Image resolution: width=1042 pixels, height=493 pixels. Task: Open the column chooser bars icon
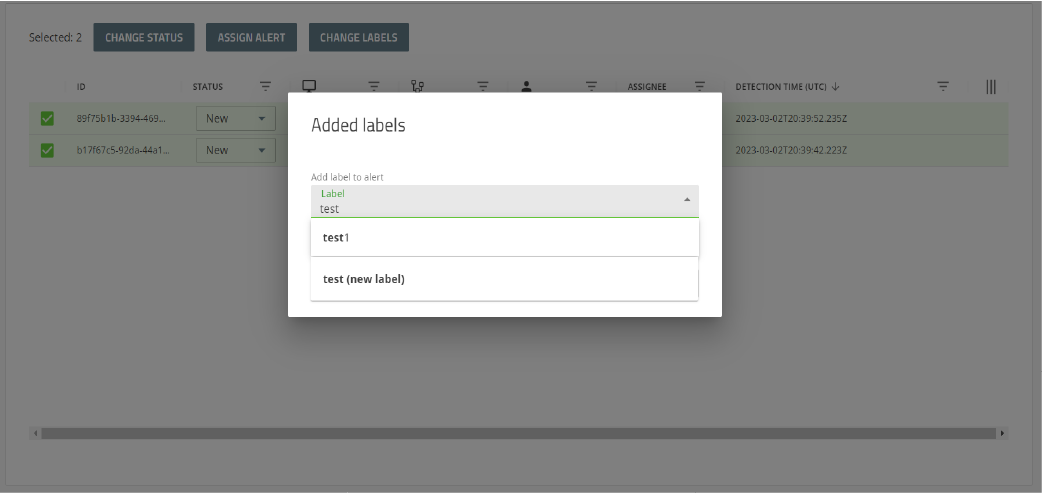(991, 86)
